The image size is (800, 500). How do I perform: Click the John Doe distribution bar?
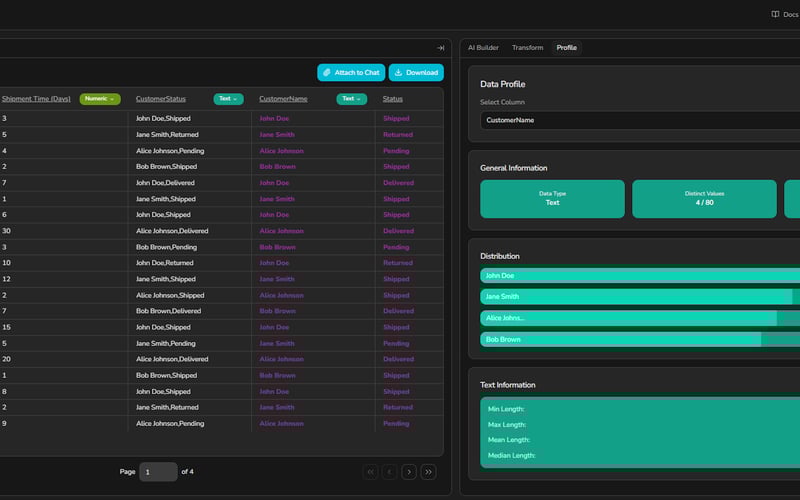coord(640,276)
